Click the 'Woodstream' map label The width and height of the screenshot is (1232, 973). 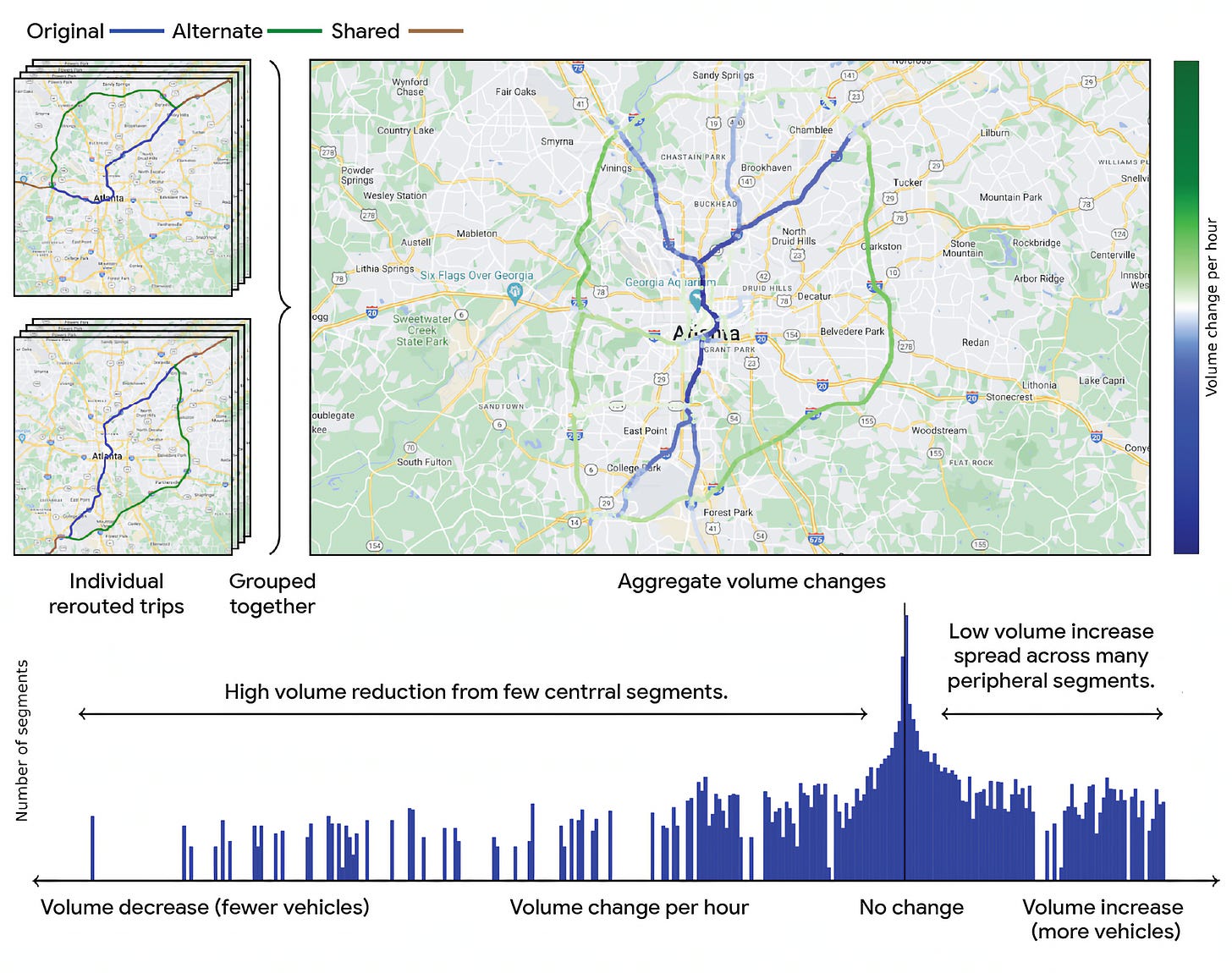coord(938,431)
